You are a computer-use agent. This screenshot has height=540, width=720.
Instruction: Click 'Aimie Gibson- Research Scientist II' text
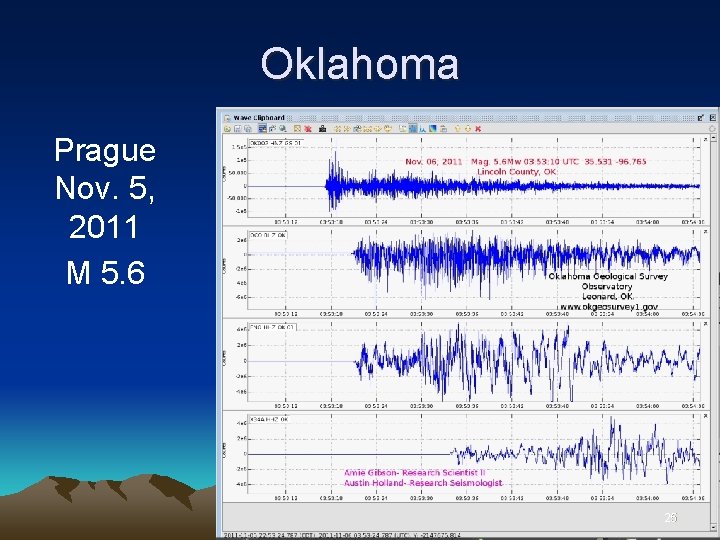pyautogui.click(x=415, y=472)
